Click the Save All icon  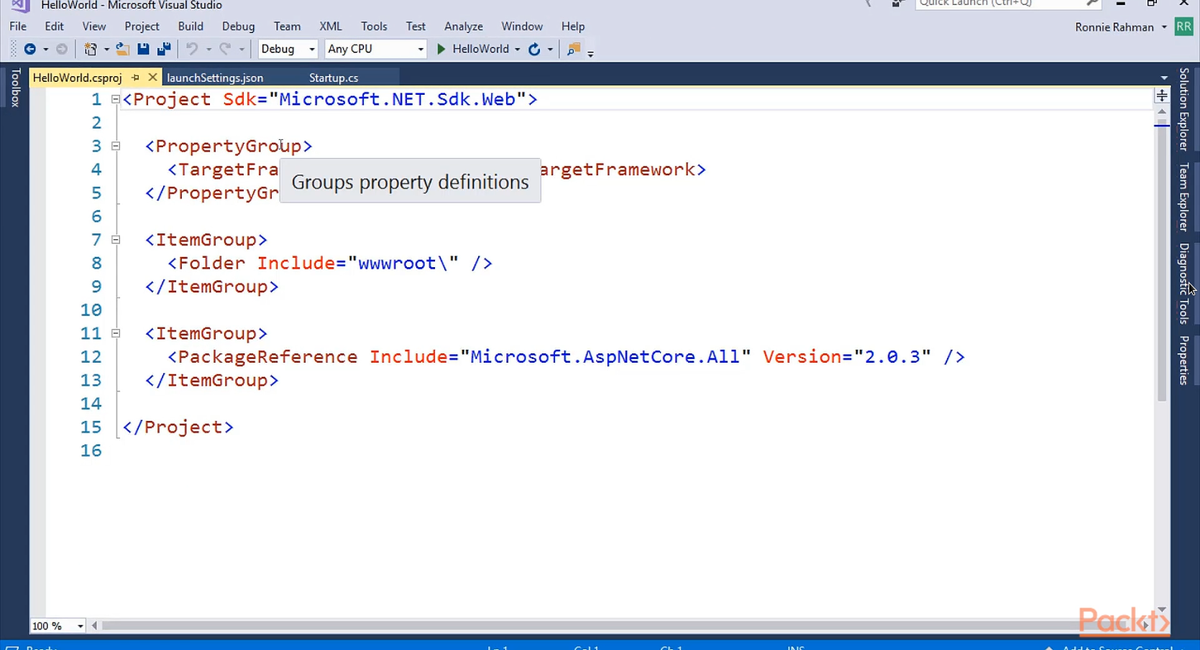click(164, 49)
